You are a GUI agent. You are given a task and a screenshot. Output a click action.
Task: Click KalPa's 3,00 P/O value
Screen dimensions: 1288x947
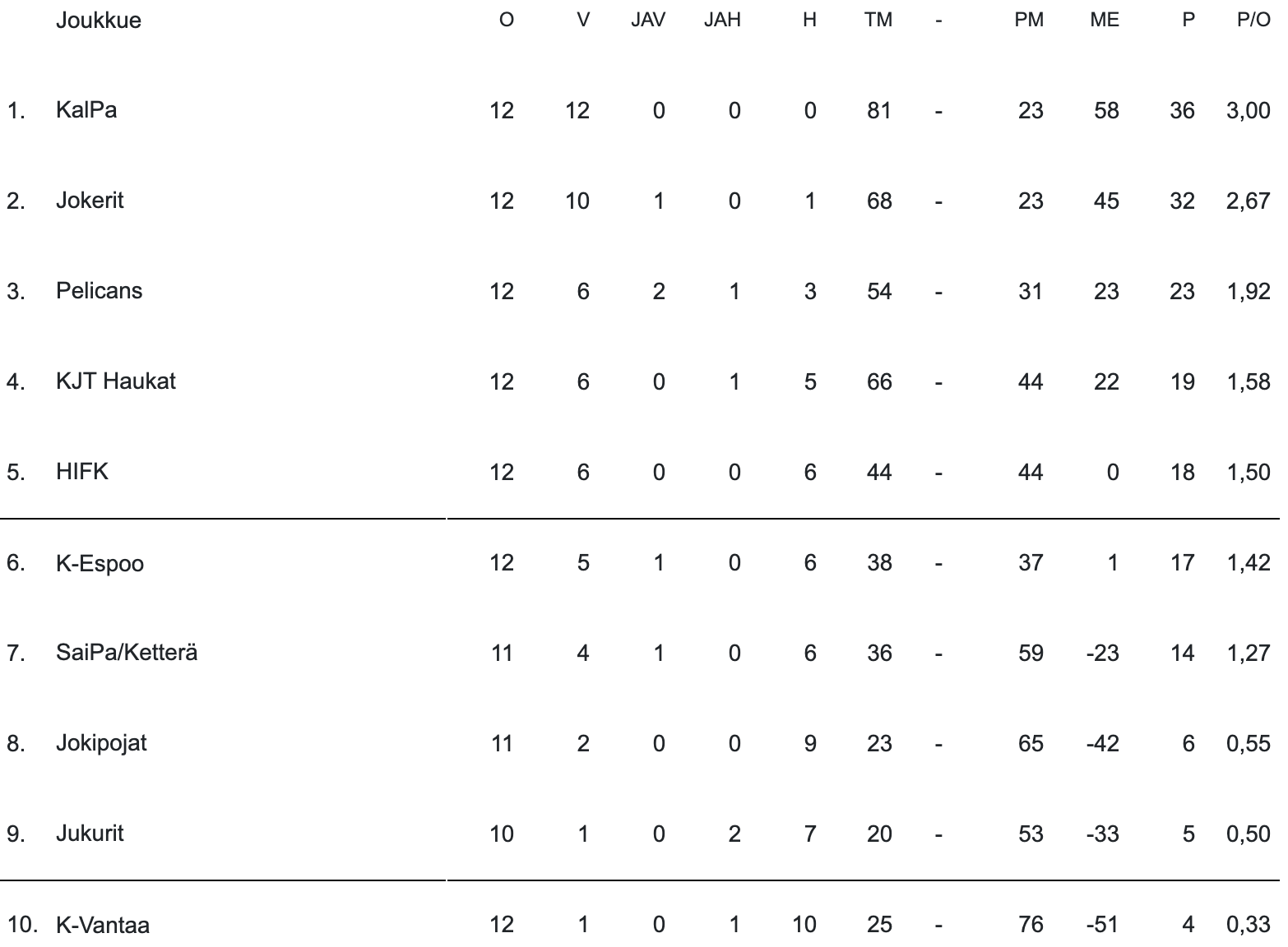1248,110
